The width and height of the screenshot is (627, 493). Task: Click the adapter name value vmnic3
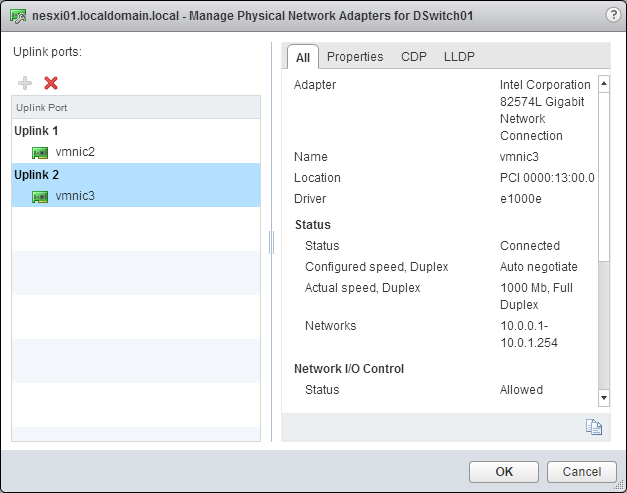tap(519, 157)
